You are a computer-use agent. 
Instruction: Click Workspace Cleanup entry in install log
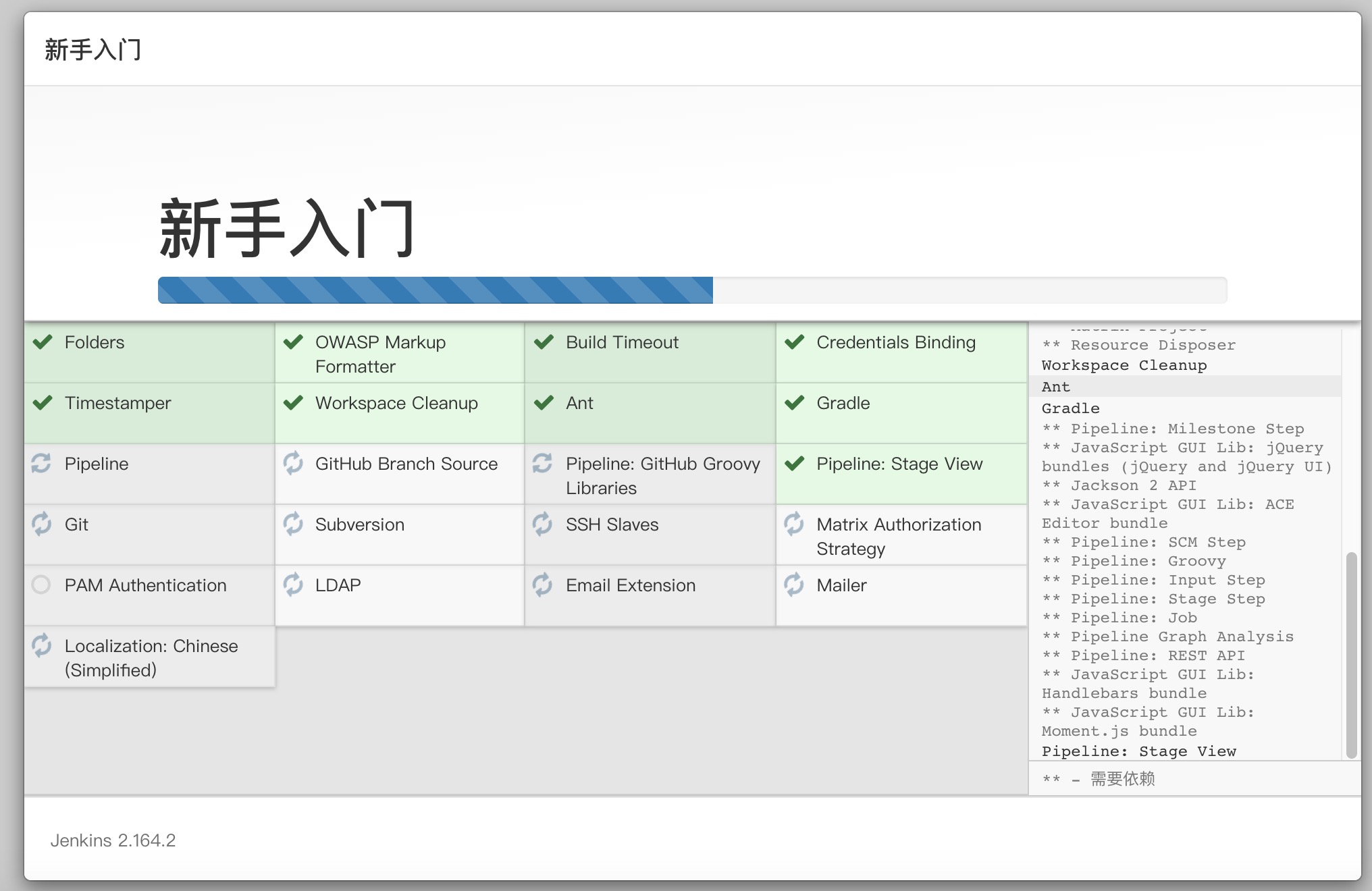(x=1124, y=365)
